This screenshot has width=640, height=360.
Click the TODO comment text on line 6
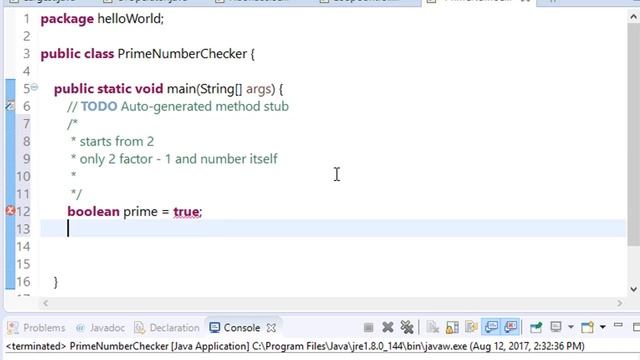point(178,107)
